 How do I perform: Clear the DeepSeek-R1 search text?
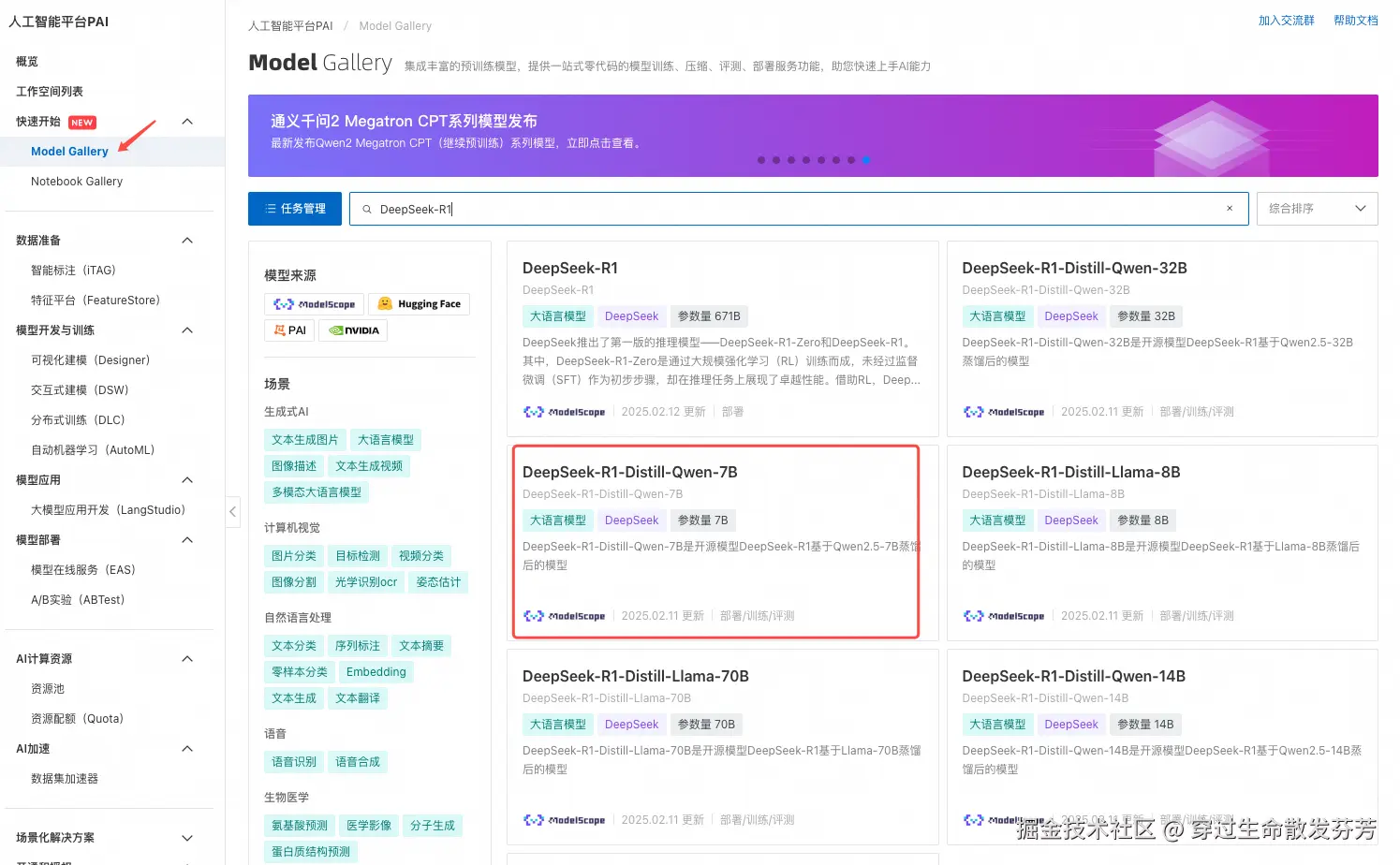click(1230, 209)
